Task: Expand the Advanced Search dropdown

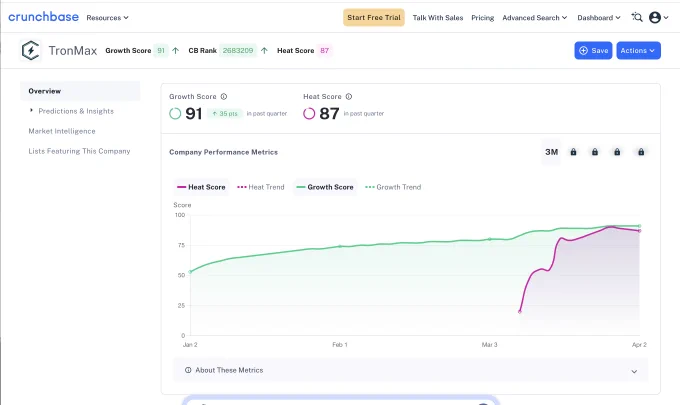Action: [x=535, y=18]
